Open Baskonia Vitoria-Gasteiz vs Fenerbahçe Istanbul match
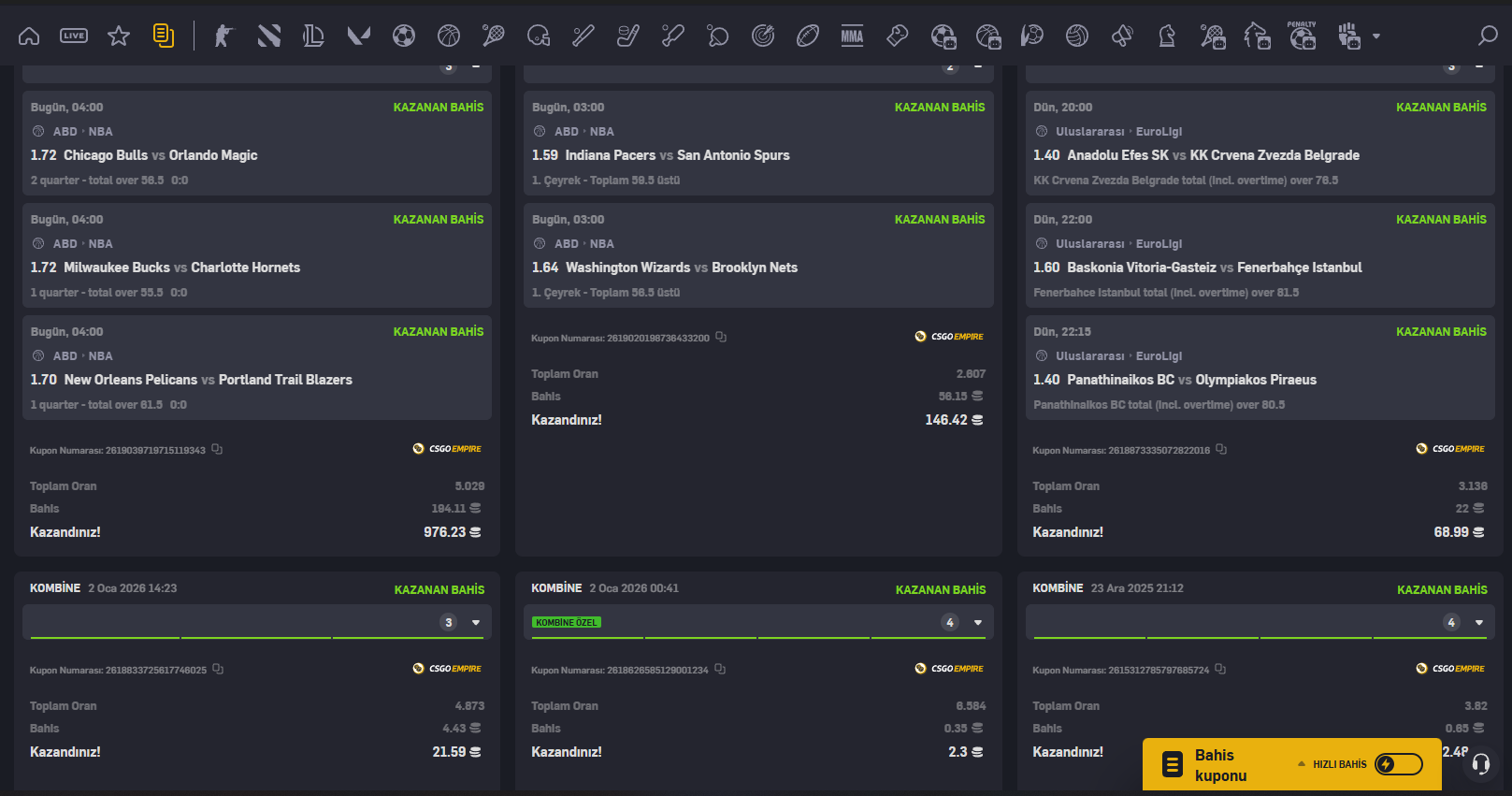 coord(1215,268)
